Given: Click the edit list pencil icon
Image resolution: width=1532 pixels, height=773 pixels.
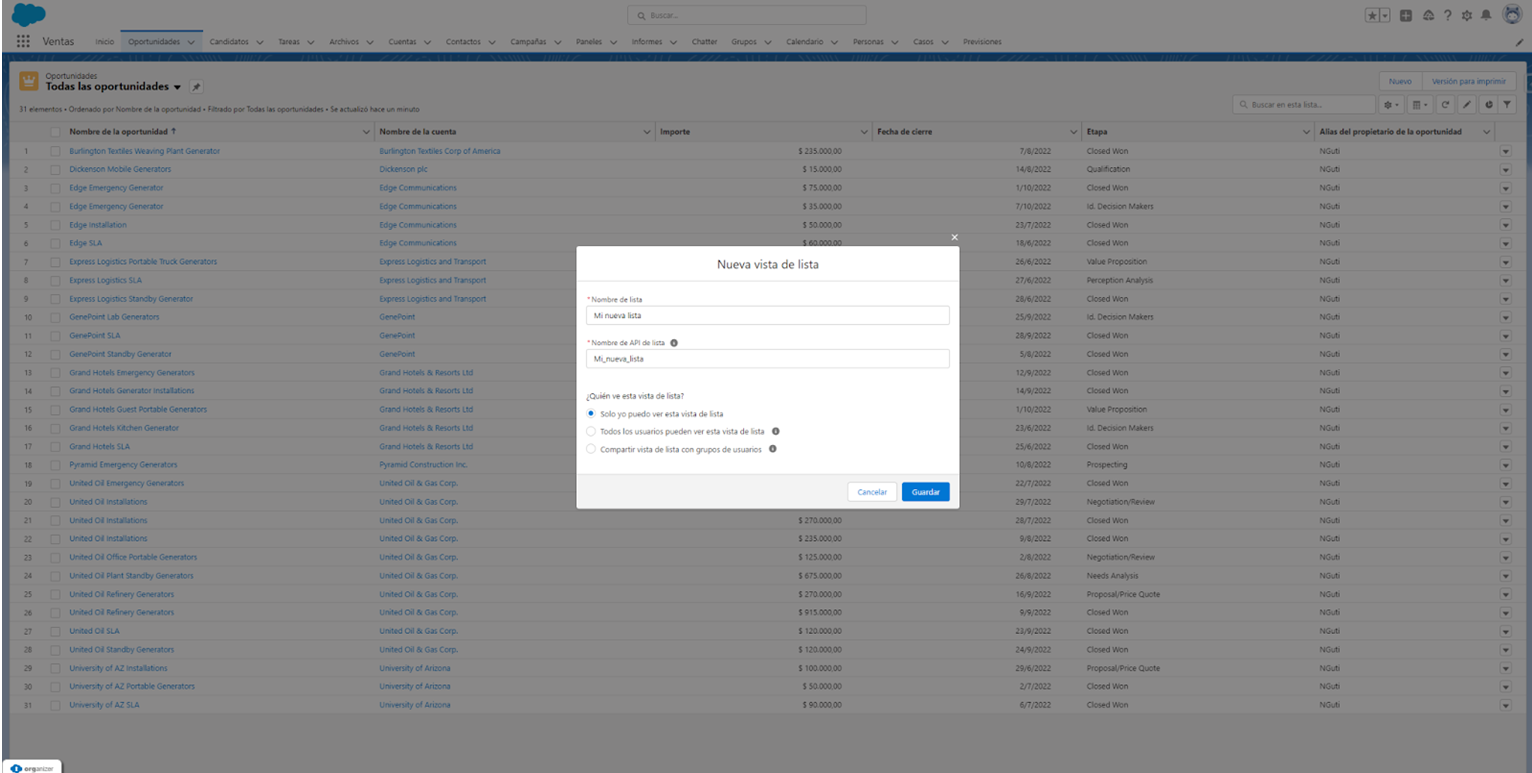Looking at the screenshot, I should tap(1467, 104).
